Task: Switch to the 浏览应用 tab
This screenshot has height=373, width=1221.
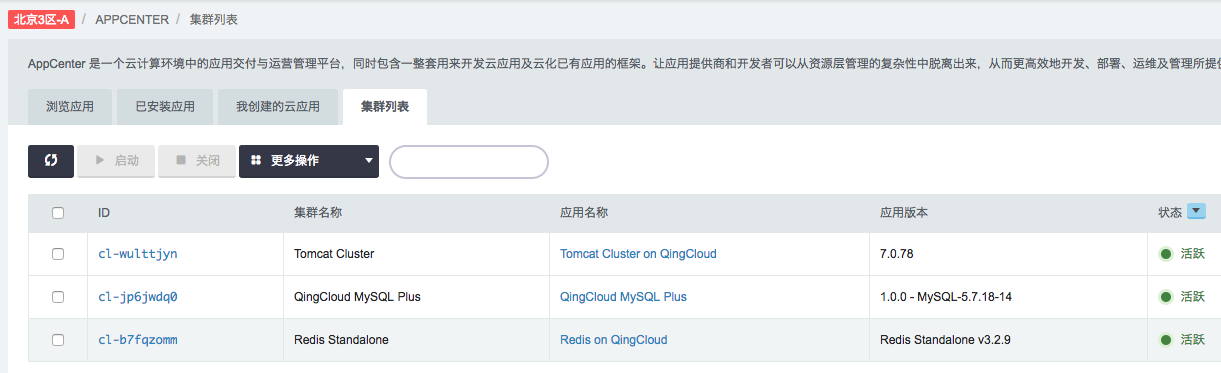Action: coord(70,107)
